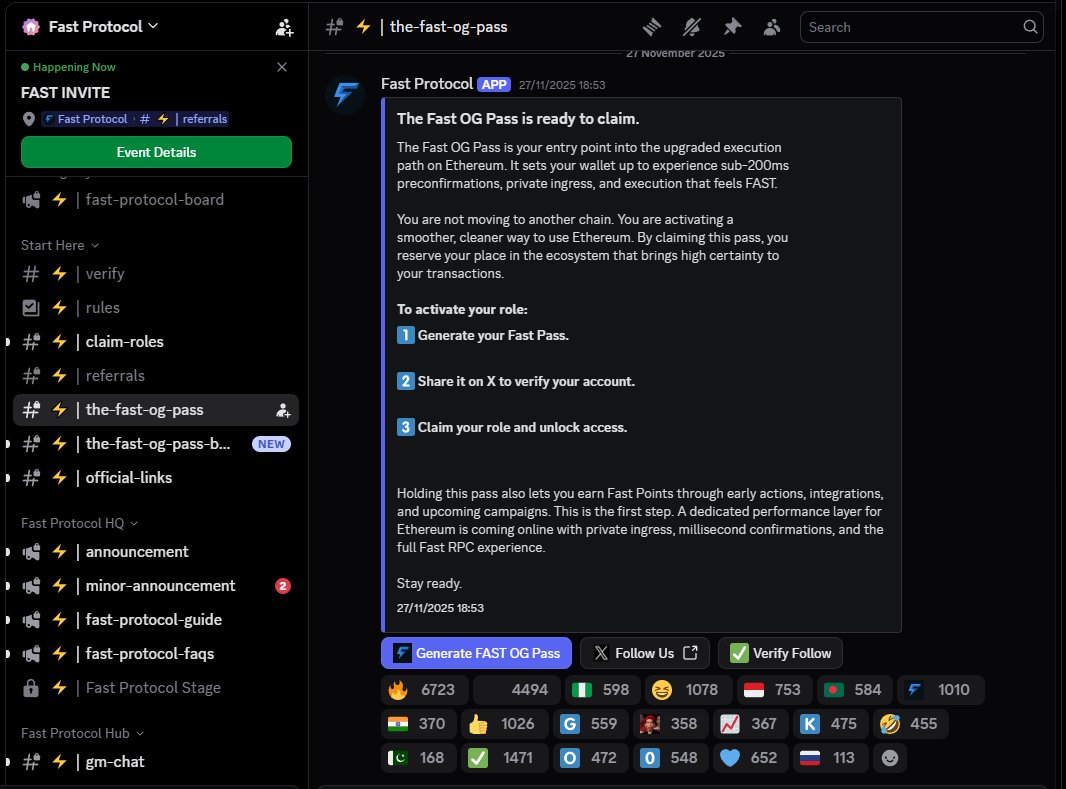This screenshot has width=1066, height=789.
Task: Toggle letter G reaction 559
Action: 591,724
